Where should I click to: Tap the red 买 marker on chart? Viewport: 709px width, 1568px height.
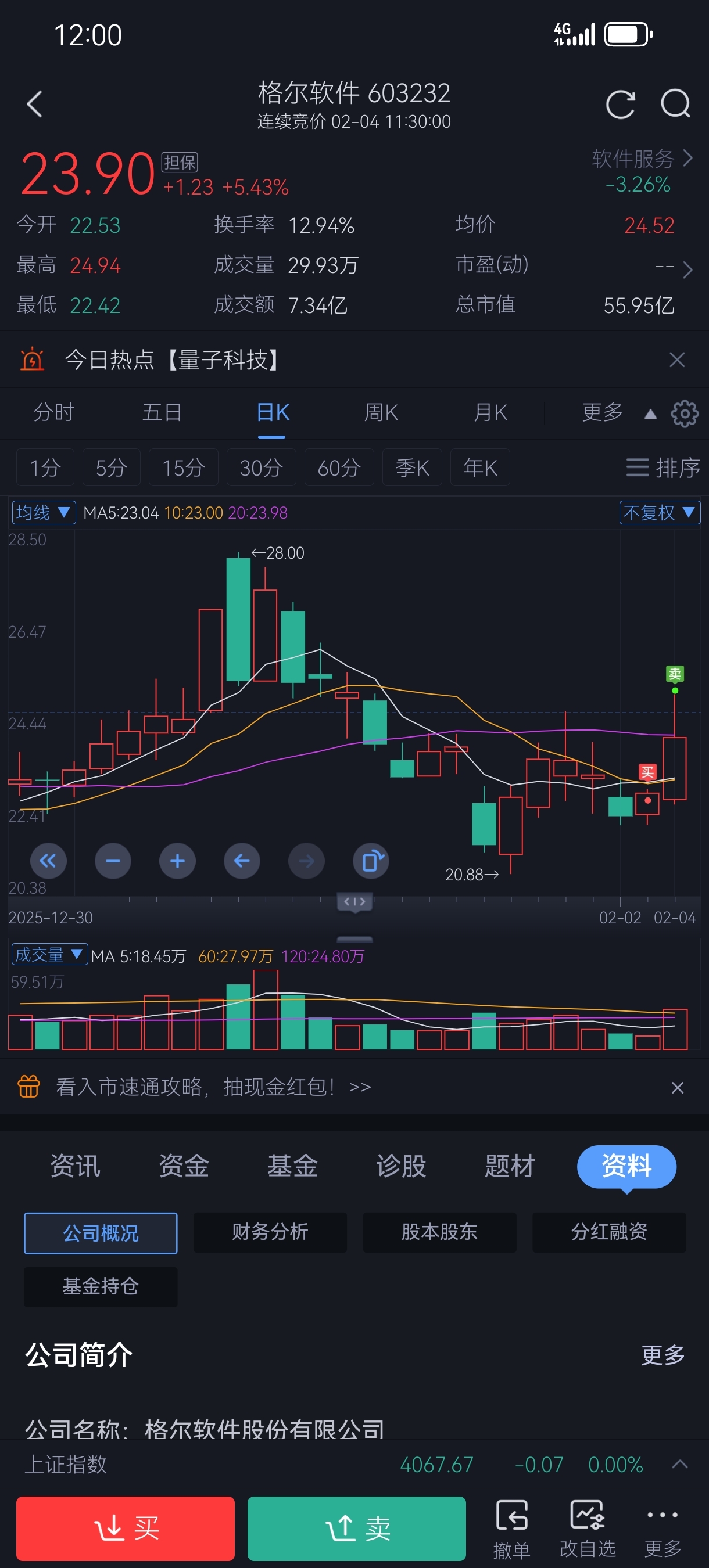click(647, 772)
